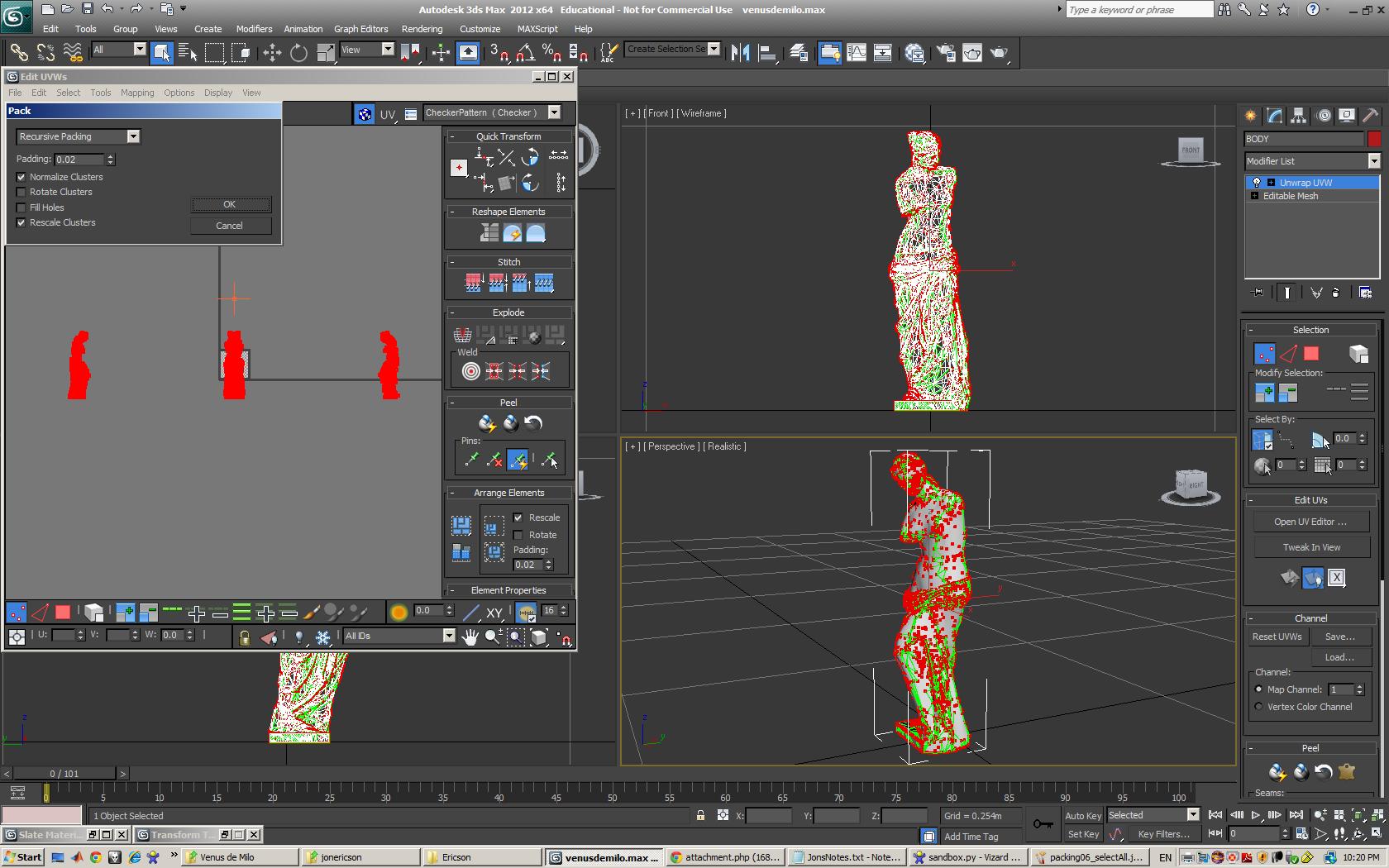Enable the Rotate Clusters checkbox
The width and height of the screenshot is (1389, 868).
point(21,193)
